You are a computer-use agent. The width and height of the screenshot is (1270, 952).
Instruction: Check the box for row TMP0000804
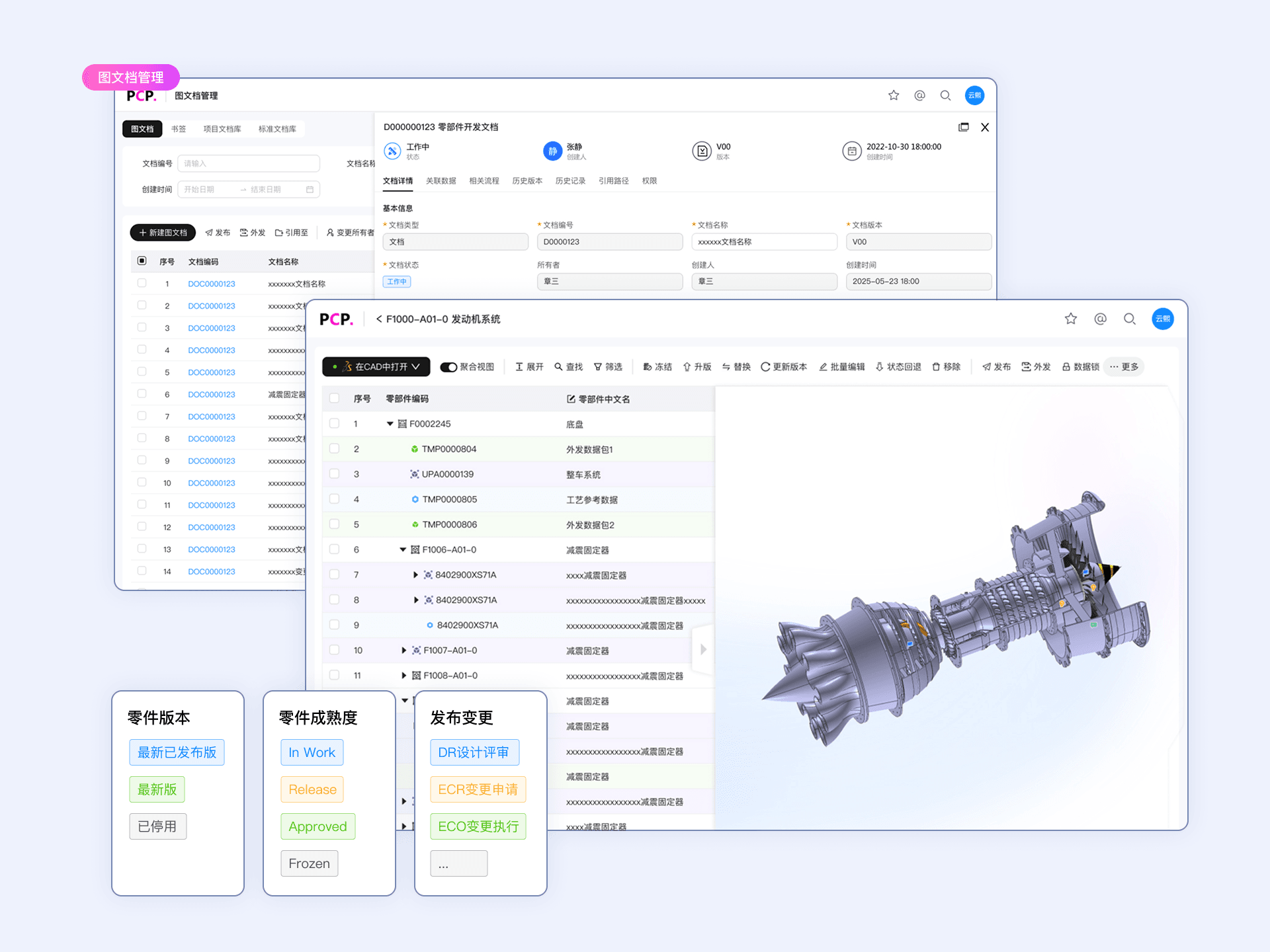coord(335,449)
